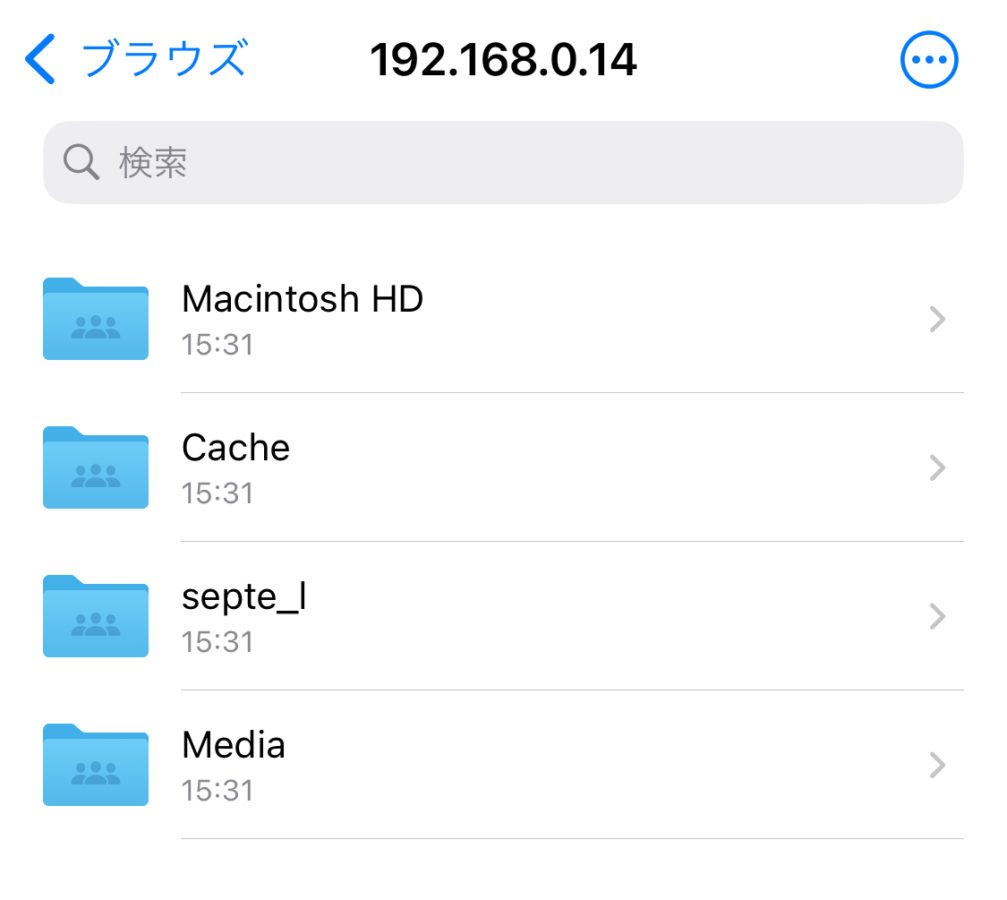Tap the 192.168.0.14 server title
This screenshot has height=900, width=1007.
coord(503,60)
